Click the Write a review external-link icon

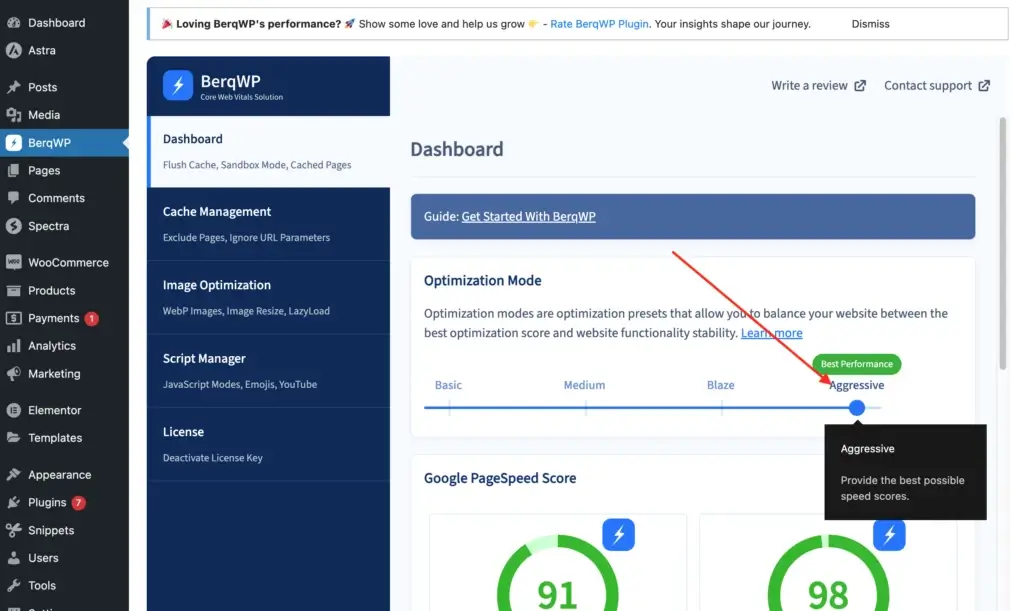(x=860, y=86)
